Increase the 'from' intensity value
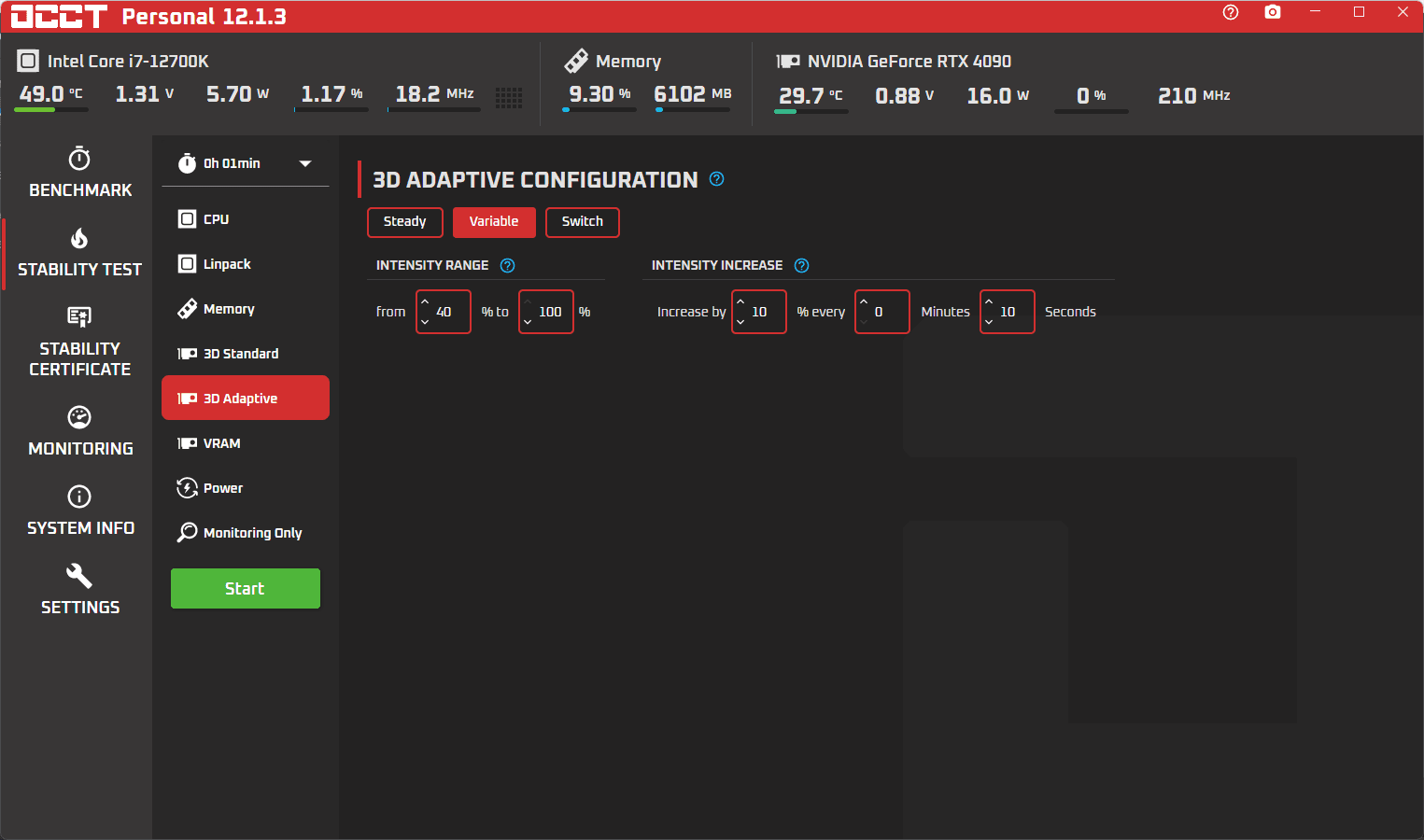Screen dimensions: 1424x840 [425, 301]
